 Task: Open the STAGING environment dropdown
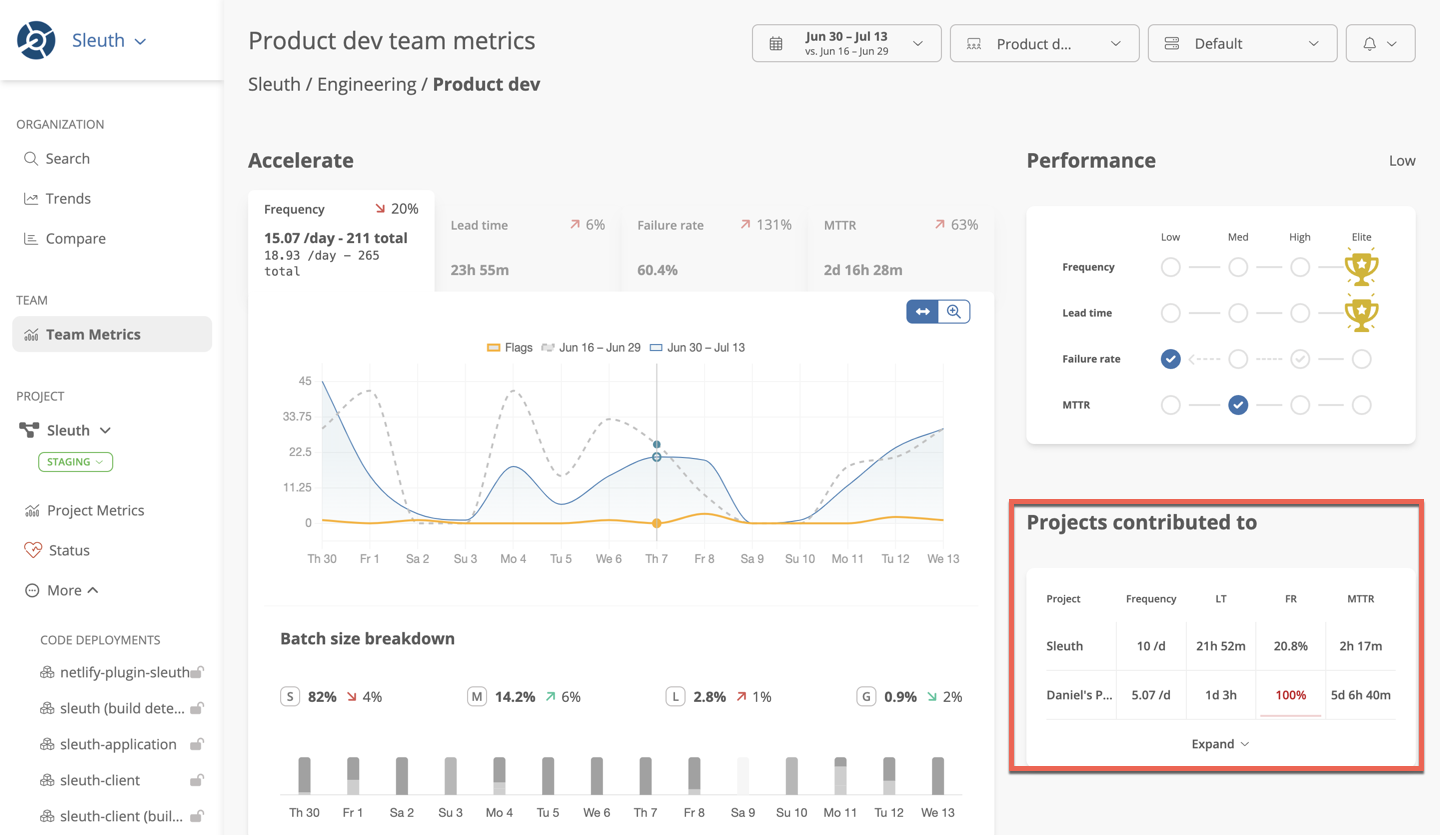pos(75,462)
